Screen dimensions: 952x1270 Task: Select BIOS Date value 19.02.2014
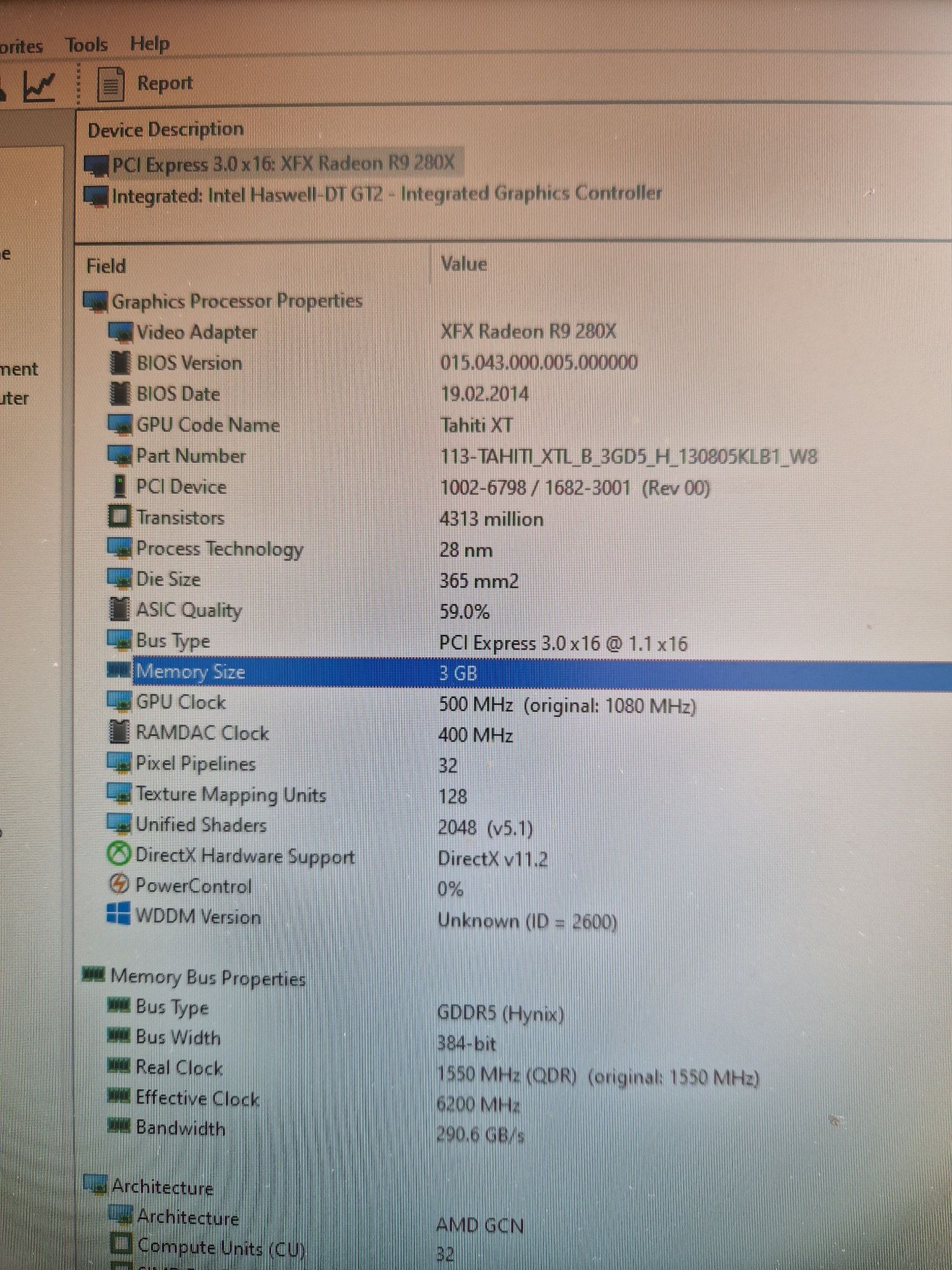[x=484, y=394]
